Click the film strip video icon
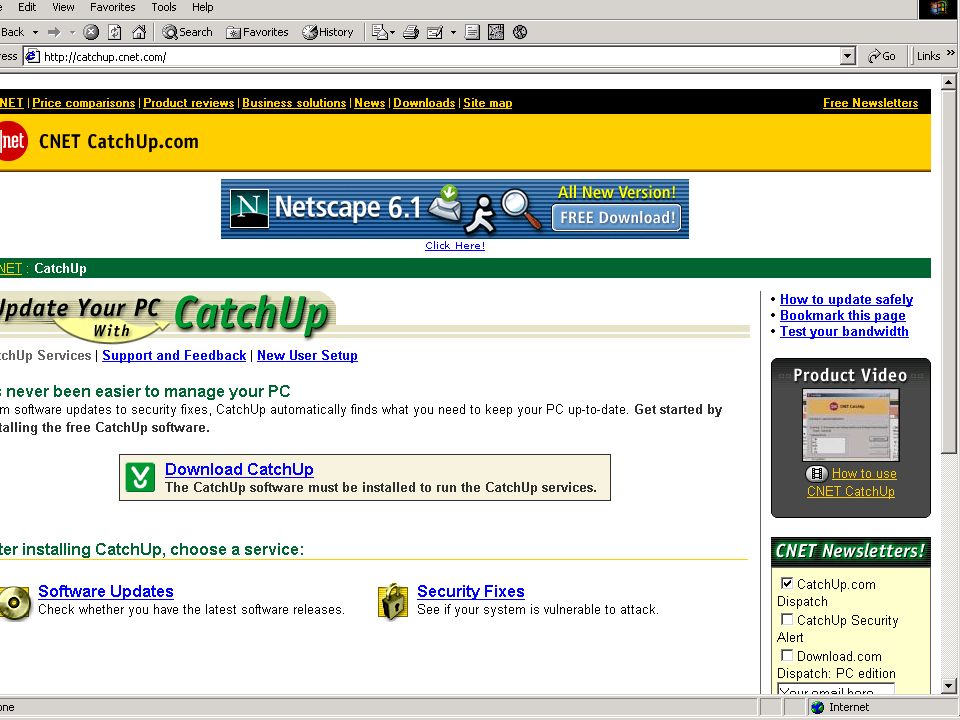Viewport: 960px width, 720px height. pos(817,474)
